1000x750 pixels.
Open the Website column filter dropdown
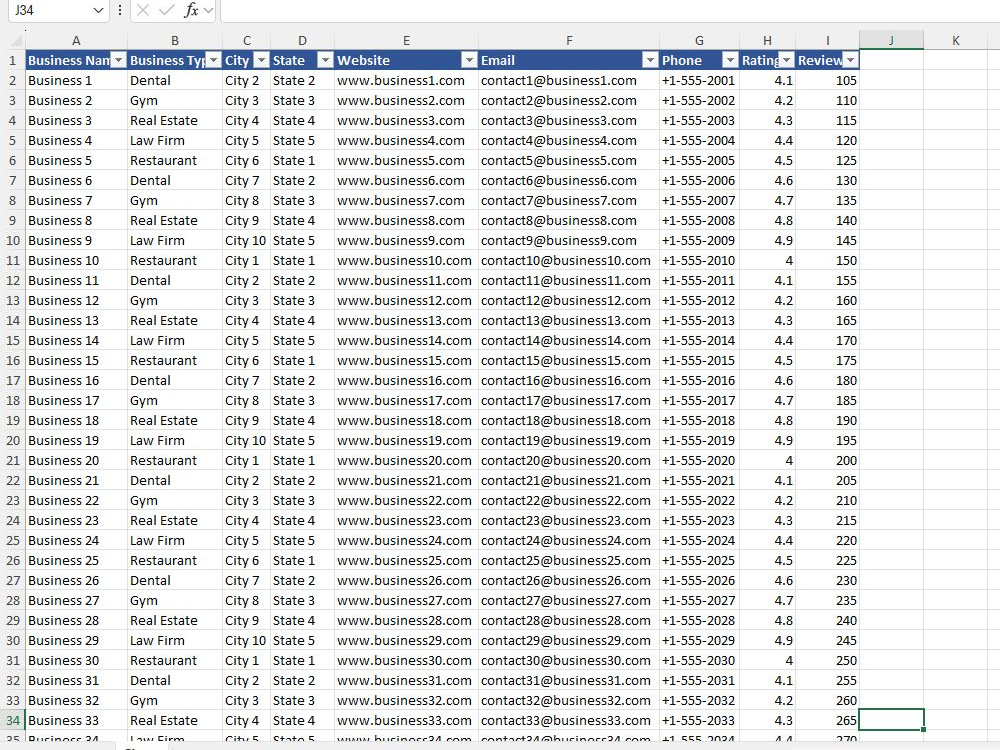[x=469, y=60]
